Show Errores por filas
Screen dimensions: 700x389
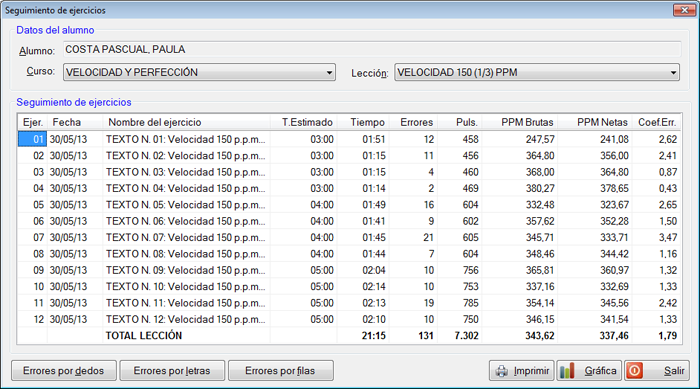click(x=281, y=371)
